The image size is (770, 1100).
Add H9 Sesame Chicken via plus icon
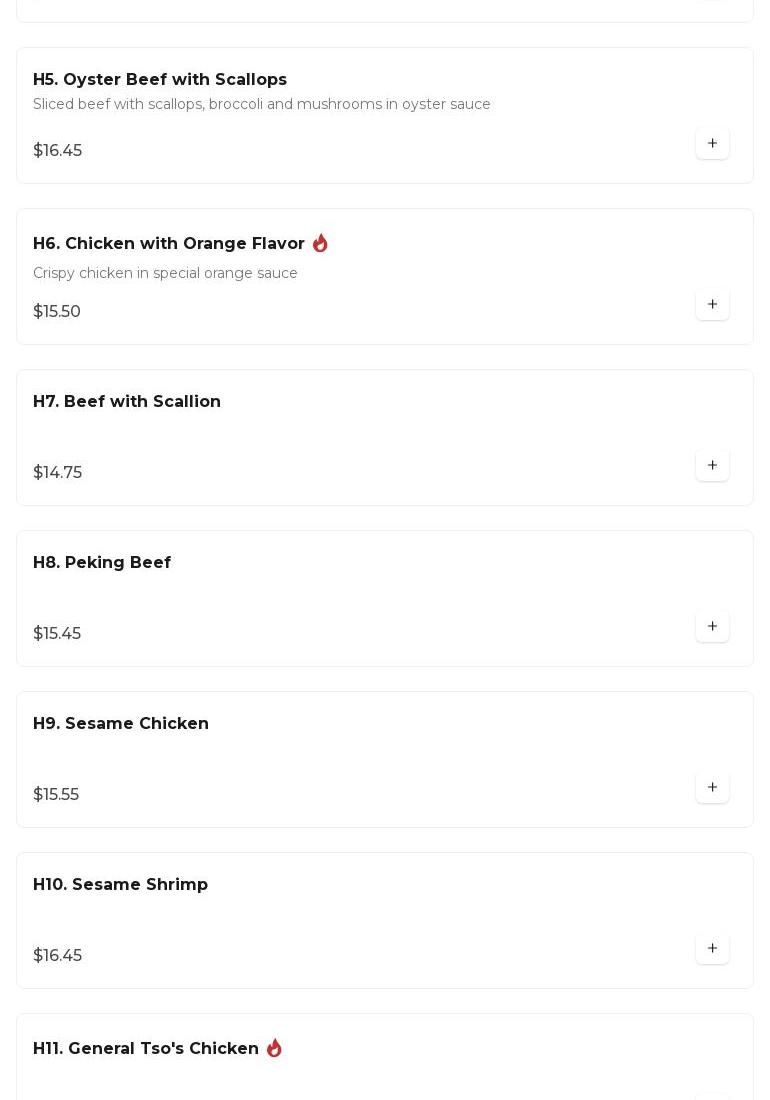[712, 788]
